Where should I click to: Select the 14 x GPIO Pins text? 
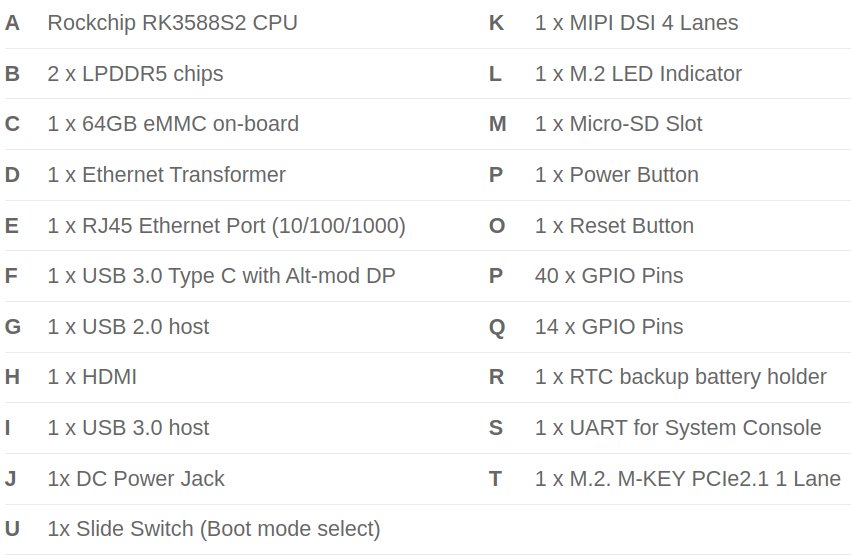[x=609, y=327]
